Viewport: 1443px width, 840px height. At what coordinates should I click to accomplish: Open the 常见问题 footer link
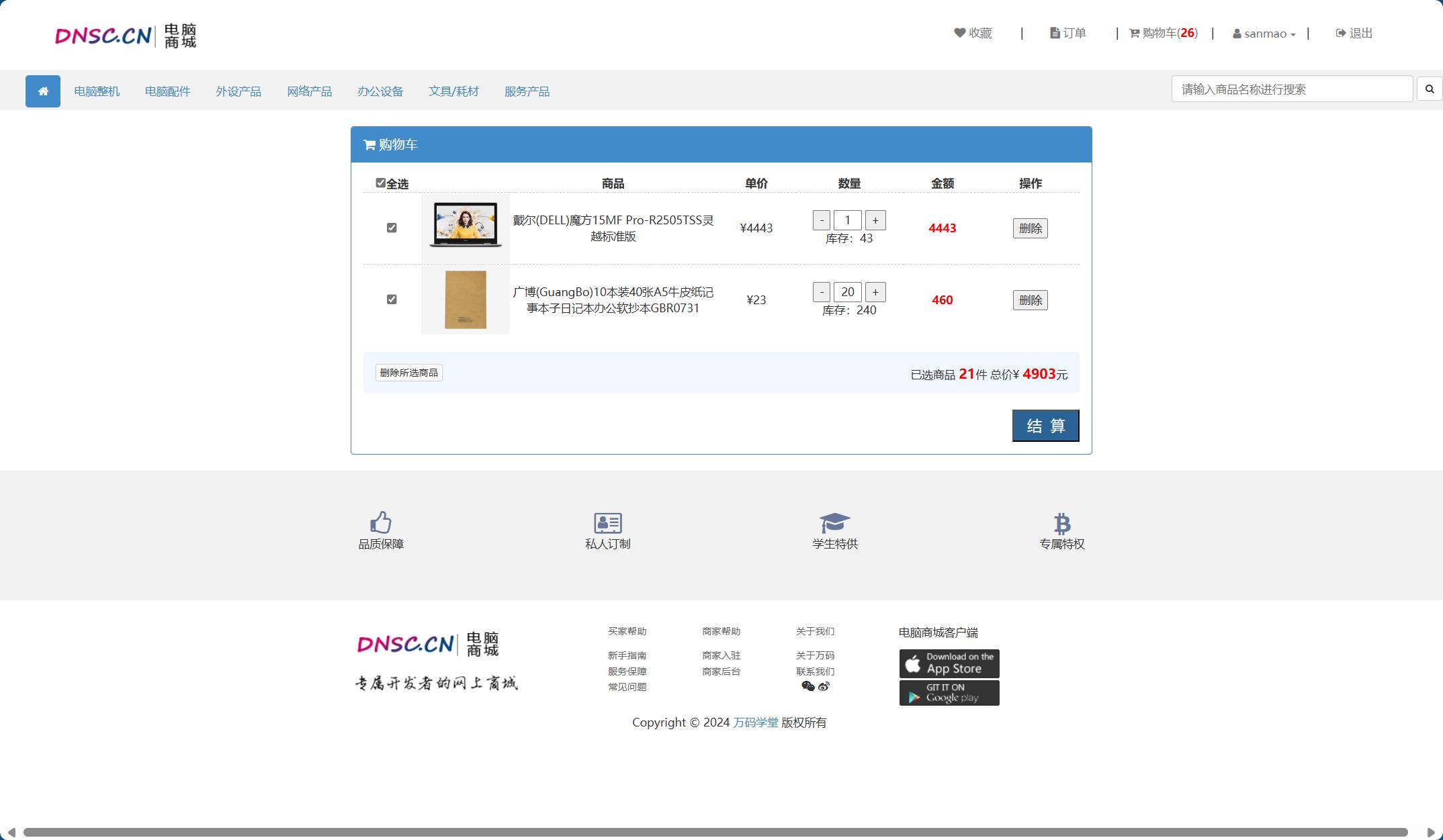tap(627, 687)
